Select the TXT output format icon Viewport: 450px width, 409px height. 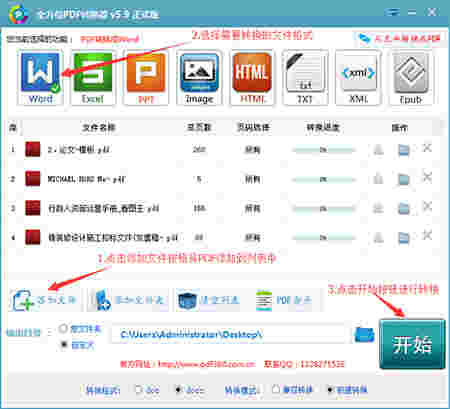[x=305, y=78]
